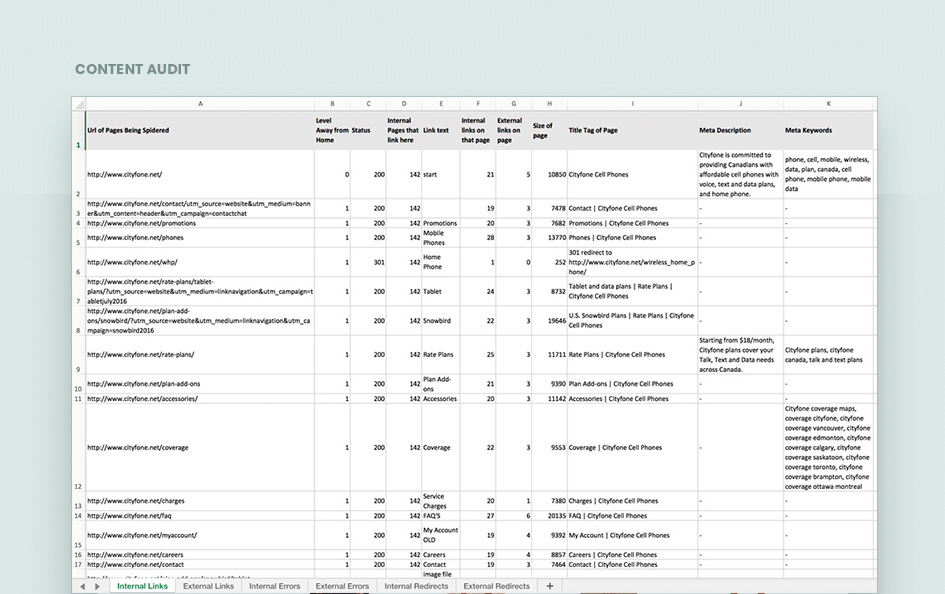Select column E header
This screenshot has height=594, width=945.
[441, 104]
